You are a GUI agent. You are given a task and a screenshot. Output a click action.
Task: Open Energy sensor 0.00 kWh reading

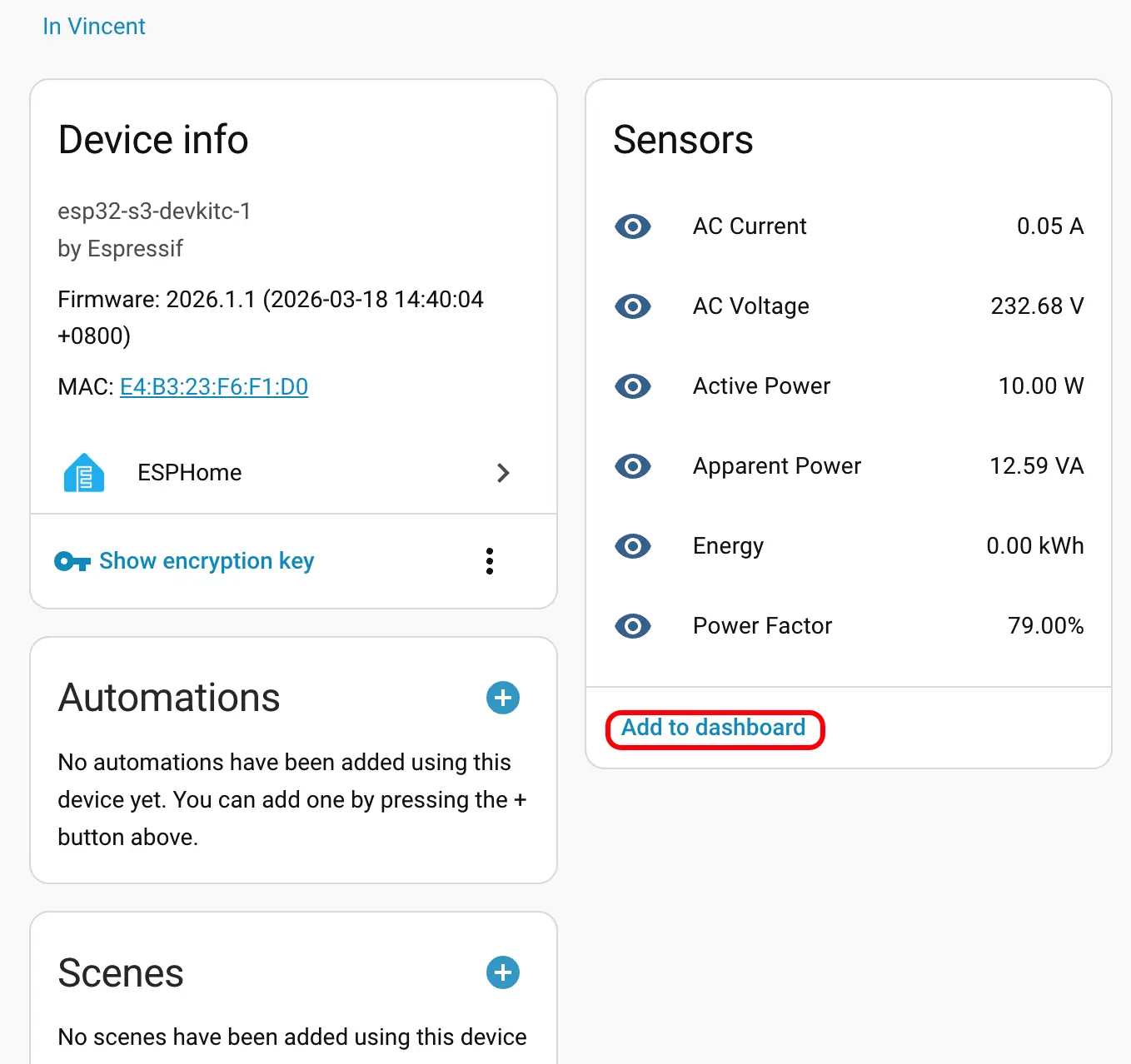coord(1035,546)
